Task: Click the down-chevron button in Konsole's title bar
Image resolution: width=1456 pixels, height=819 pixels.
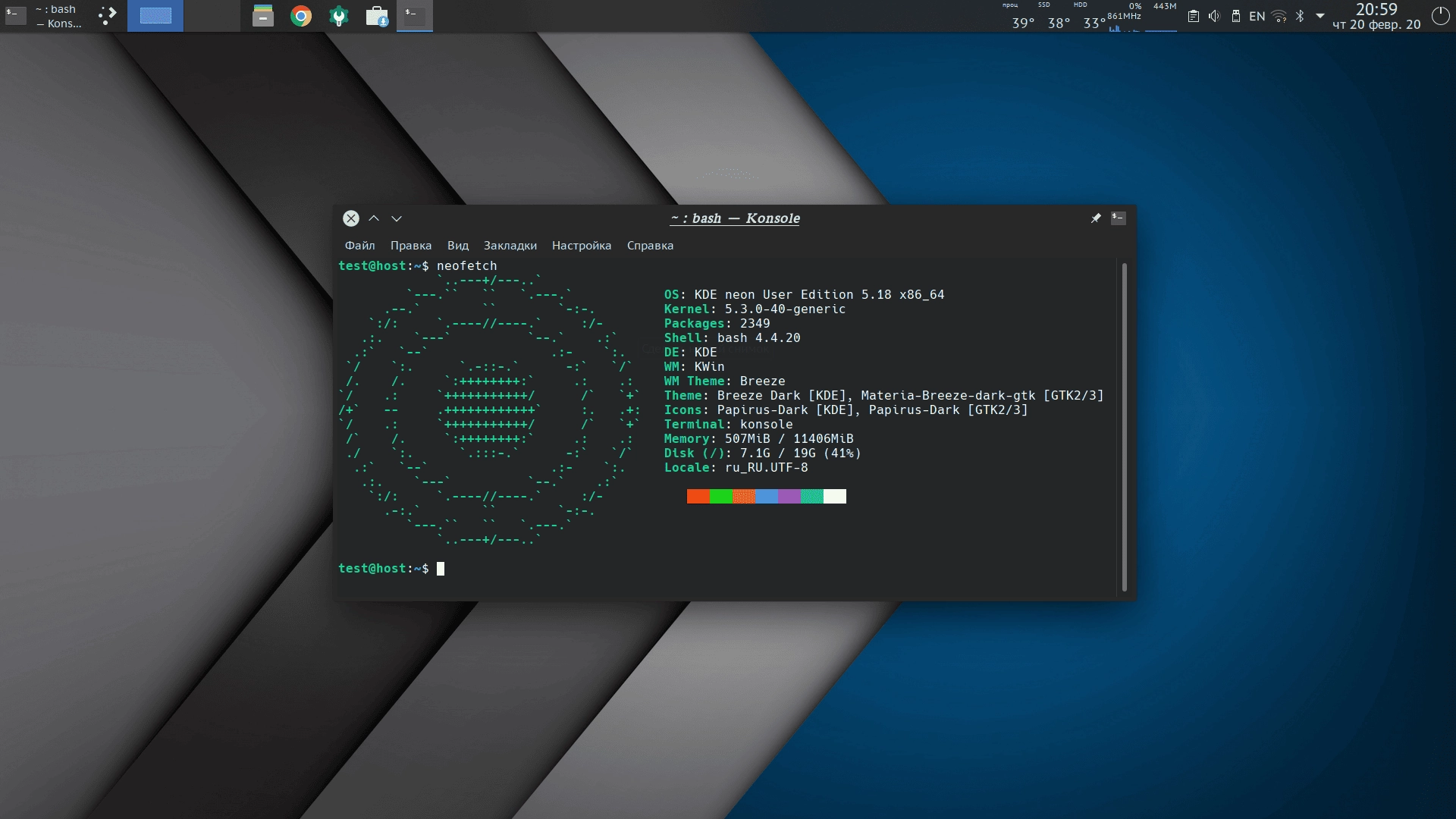Action: coord(397,218)
